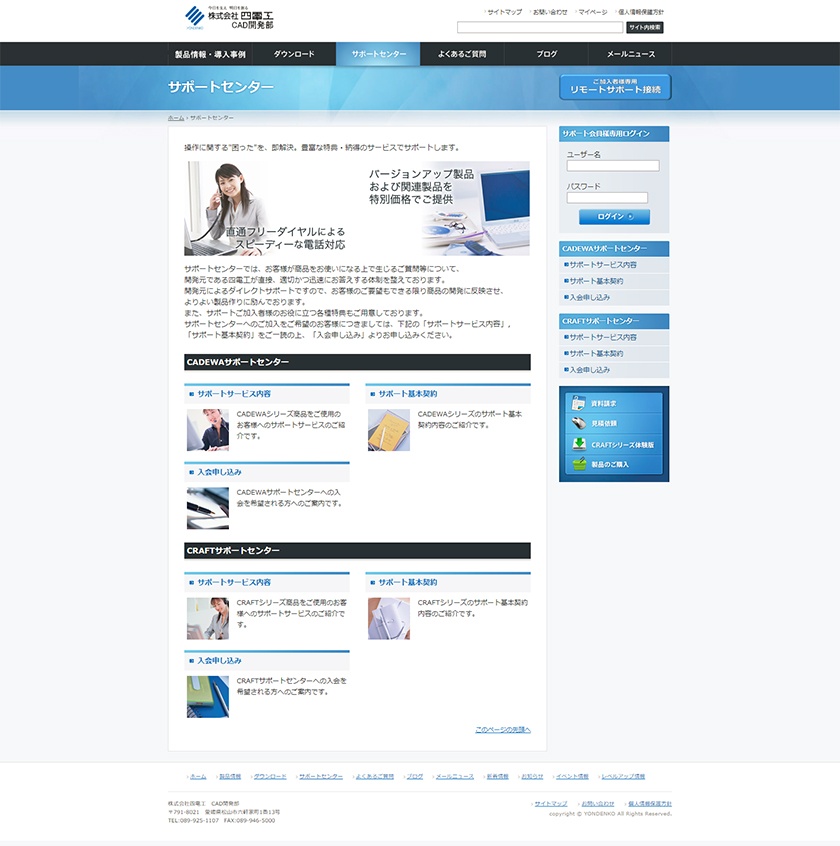
Task: Click the CRAFTシリーズ体験版 download icon
Action: click(579, 444)
